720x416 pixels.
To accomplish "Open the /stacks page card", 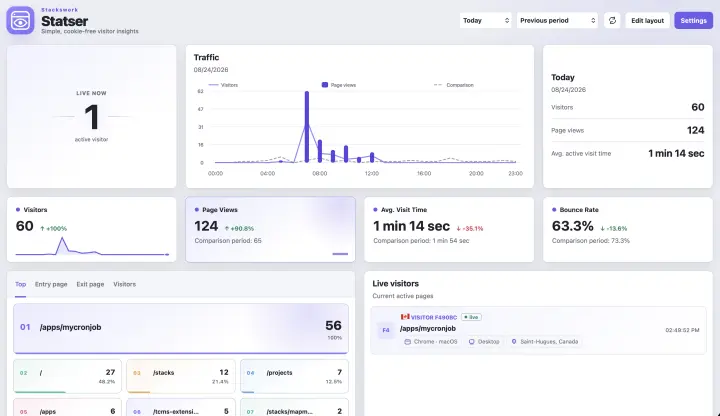I will tap(181, 377).
